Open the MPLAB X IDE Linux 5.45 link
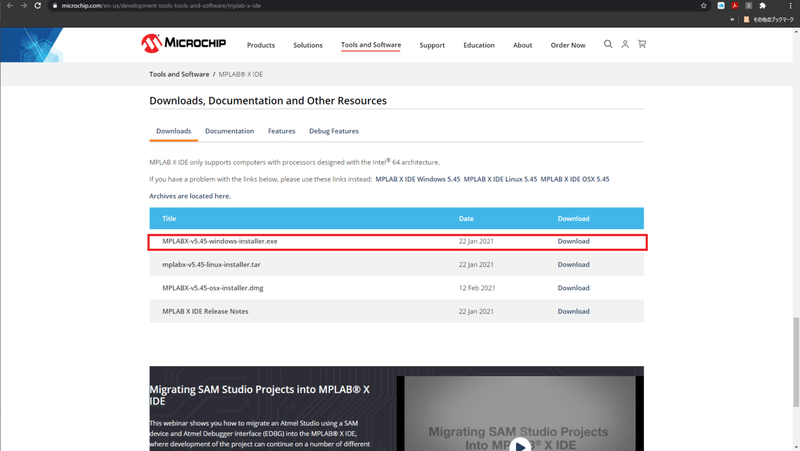Screen dimensions: 800x451 pyautogui.click(x=501, y=179)
